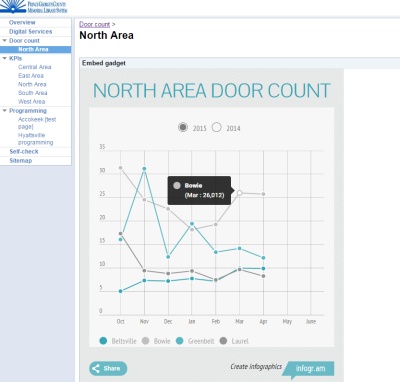Toggle the Beltsville legend dot
This screenshot has height=382, width=400.
coord(103,341)
